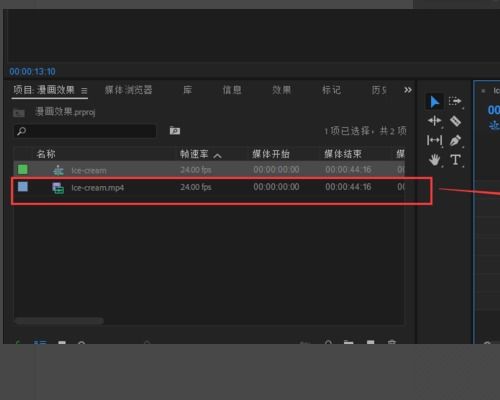Click green label swatch of Ice-cream sequence

[x=23, y=169]
